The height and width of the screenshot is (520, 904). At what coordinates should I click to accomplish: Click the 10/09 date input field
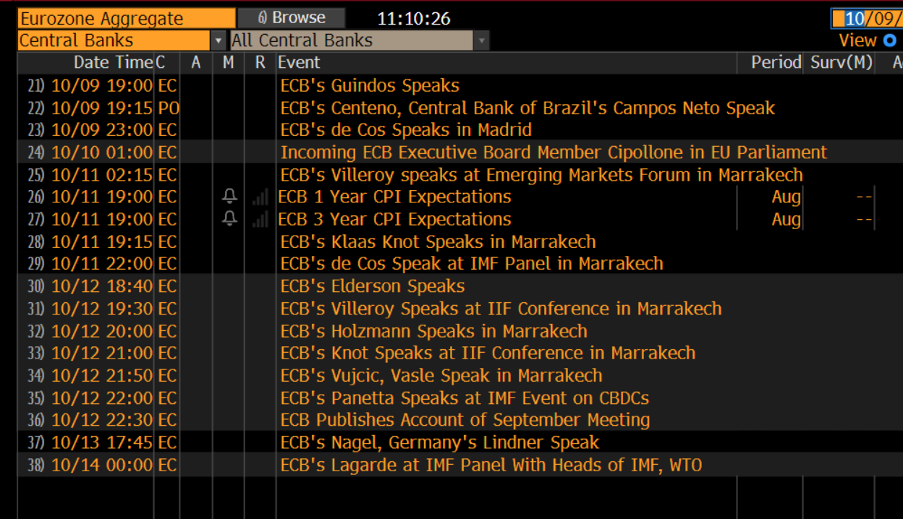click(867, 18)
